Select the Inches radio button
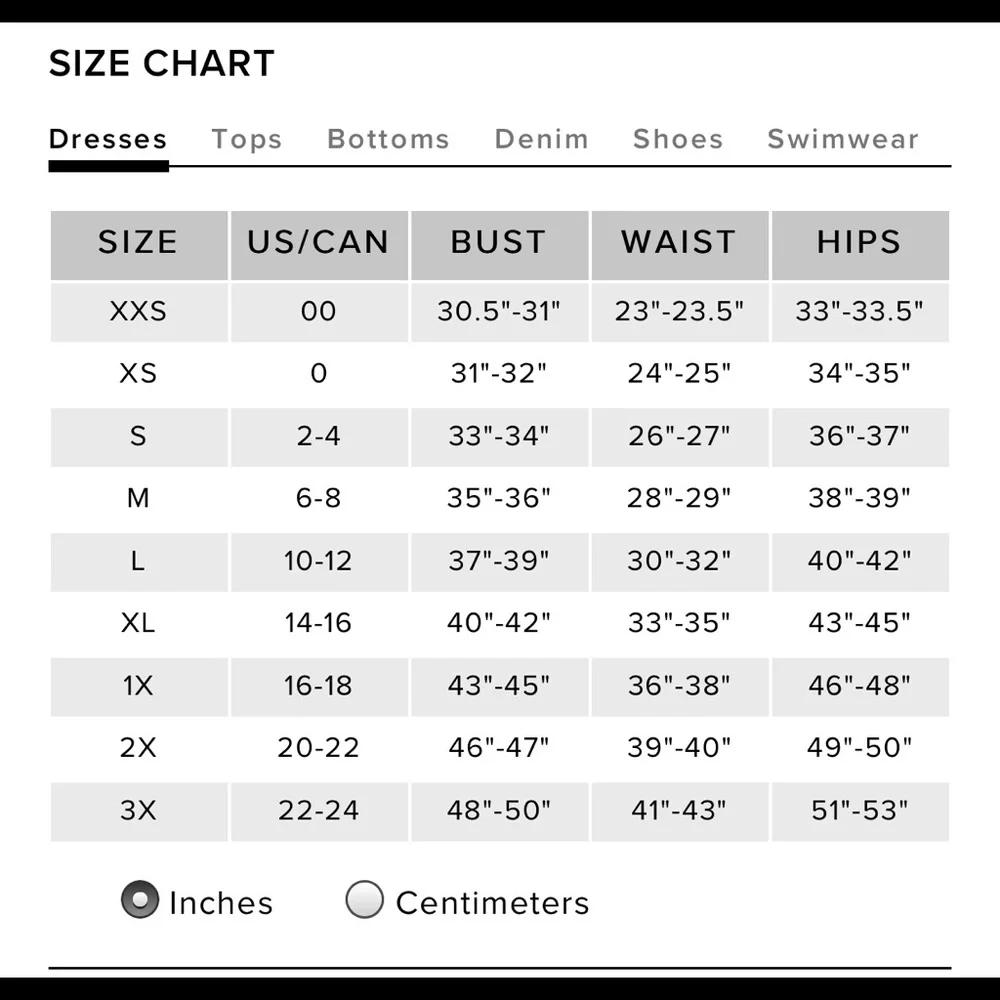1000x1000 pixels. [140, 900]
